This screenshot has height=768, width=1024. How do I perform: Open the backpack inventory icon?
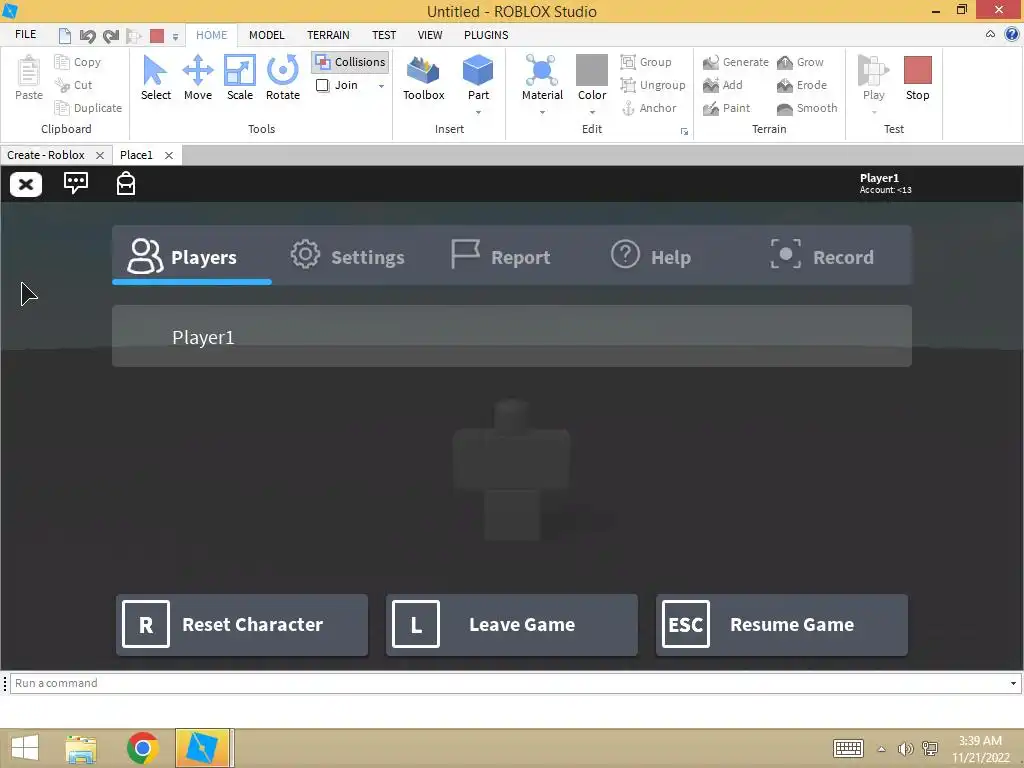pyautogui.click(x=125, y=184)
